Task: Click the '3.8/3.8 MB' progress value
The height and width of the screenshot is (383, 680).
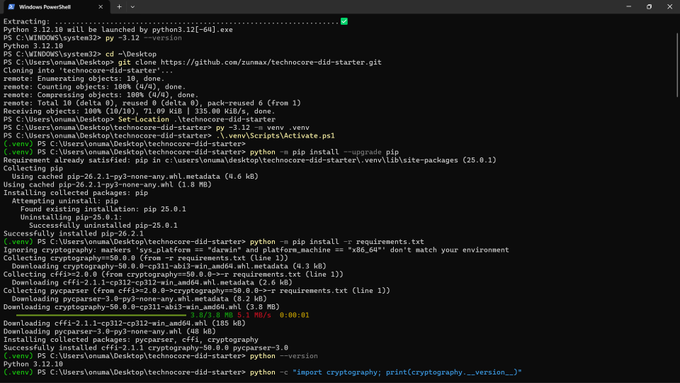Action: pos(212,315)
